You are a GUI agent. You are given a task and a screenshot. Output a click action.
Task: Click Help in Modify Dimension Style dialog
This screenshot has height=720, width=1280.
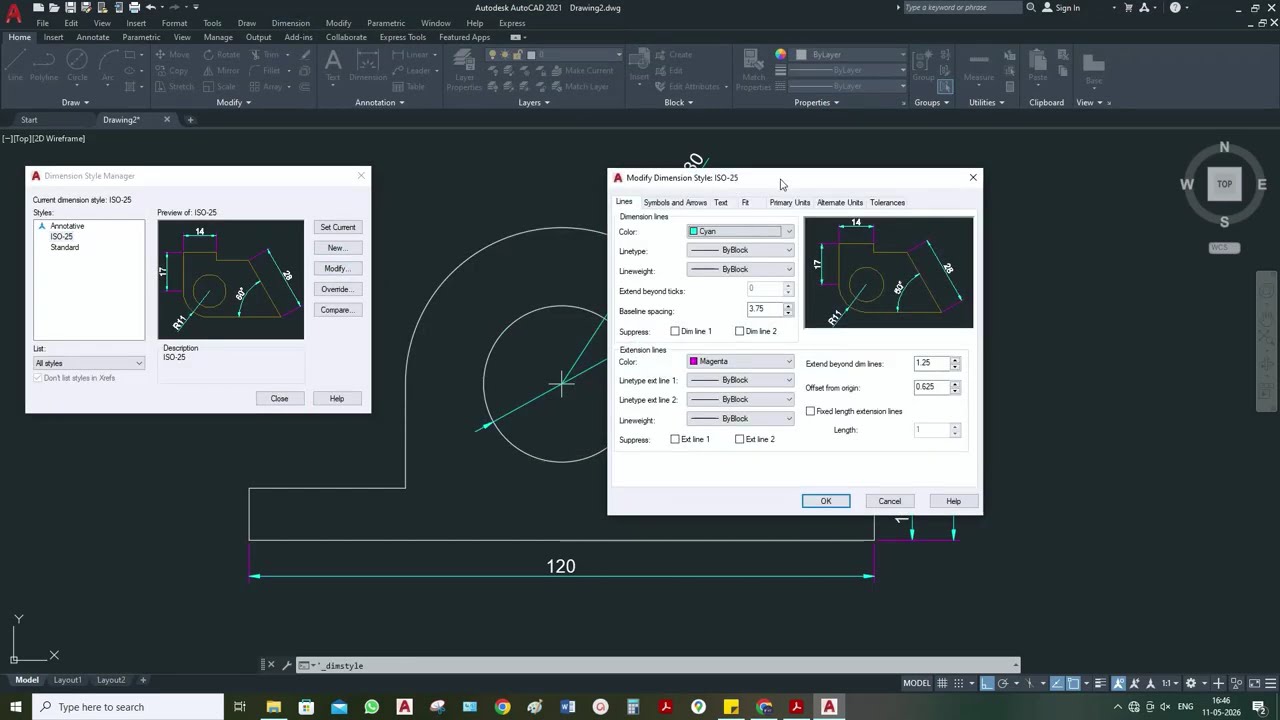953,501
